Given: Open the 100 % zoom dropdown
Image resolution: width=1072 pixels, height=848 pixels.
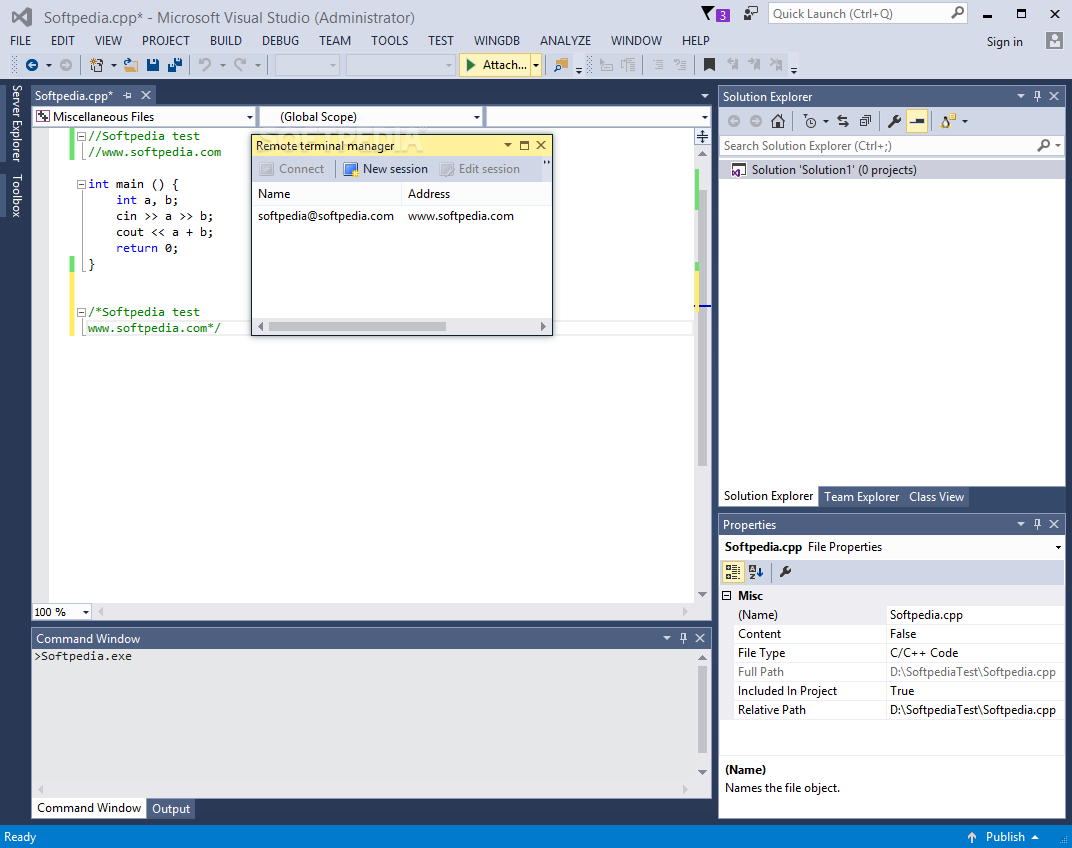Looking at the screenshot, I should (85, 612).
